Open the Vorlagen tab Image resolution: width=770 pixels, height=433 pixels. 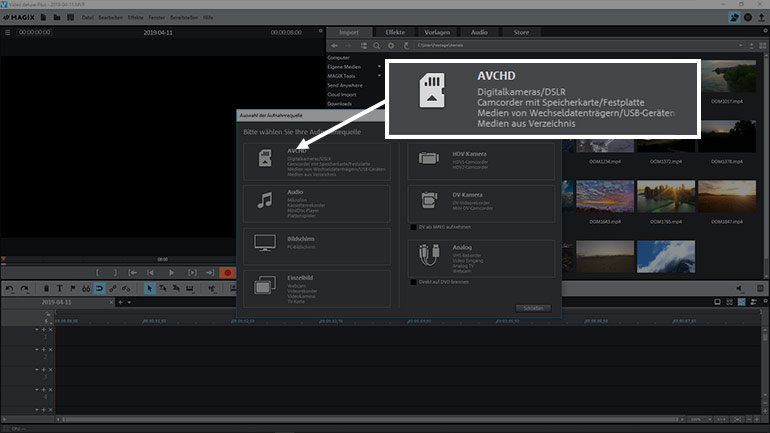(437, 32)
